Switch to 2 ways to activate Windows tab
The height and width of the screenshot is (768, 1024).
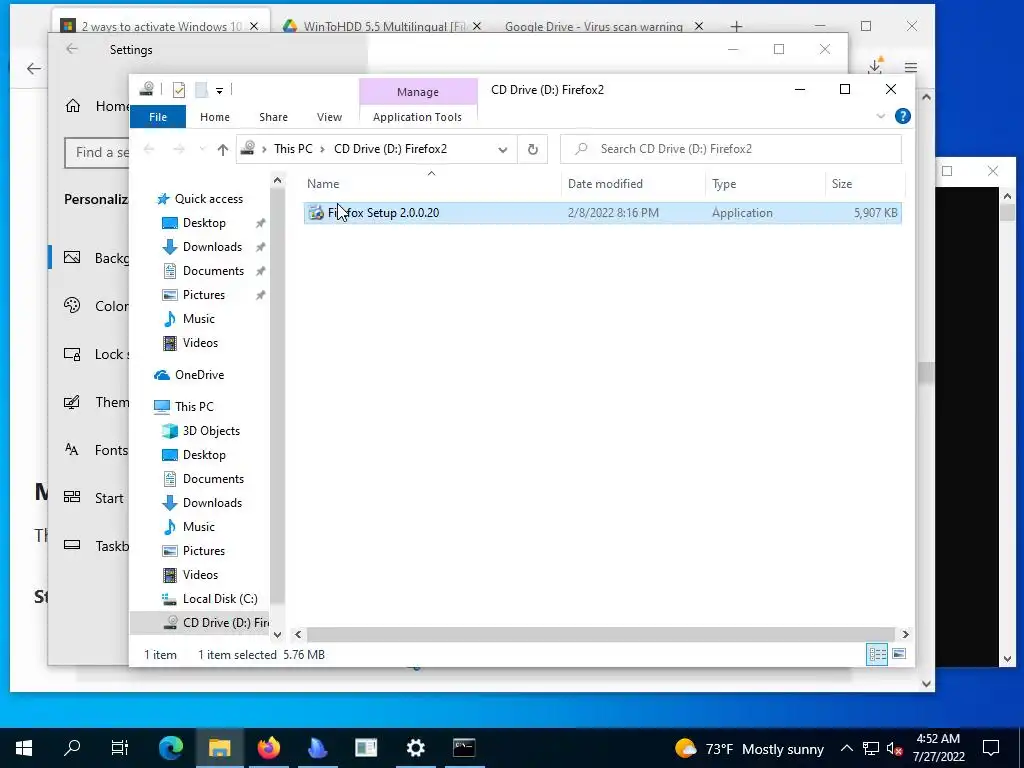pyautogui.click(x=160, y=26)
